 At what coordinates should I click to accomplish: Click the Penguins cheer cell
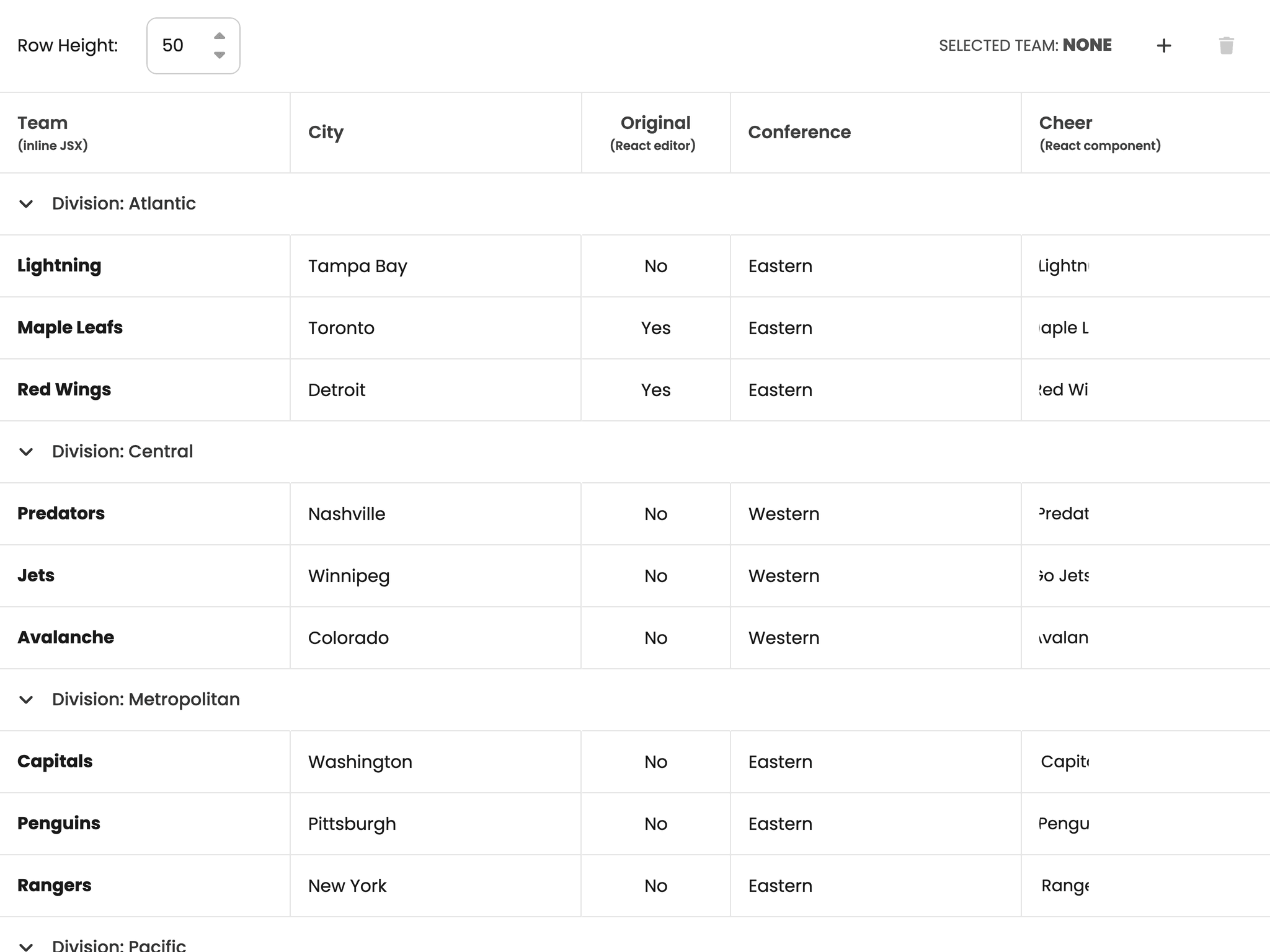[1064, 824]
